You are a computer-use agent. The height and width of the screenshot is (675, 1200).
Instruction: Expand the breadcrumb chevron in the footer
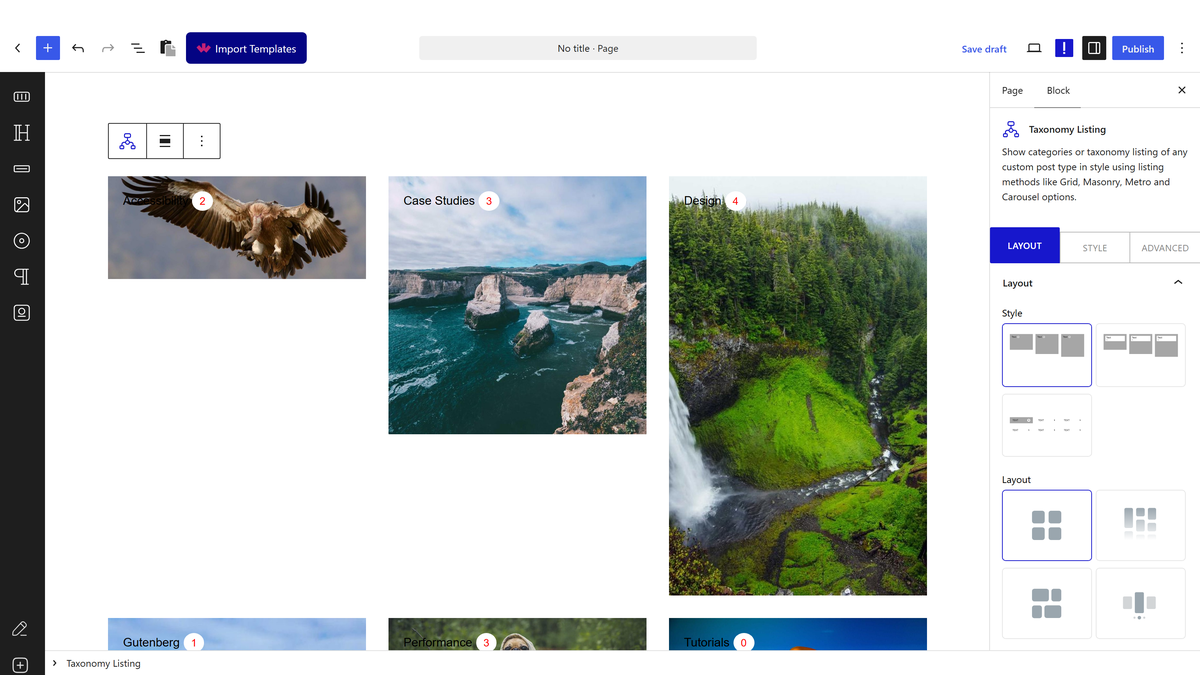[54, 663]
